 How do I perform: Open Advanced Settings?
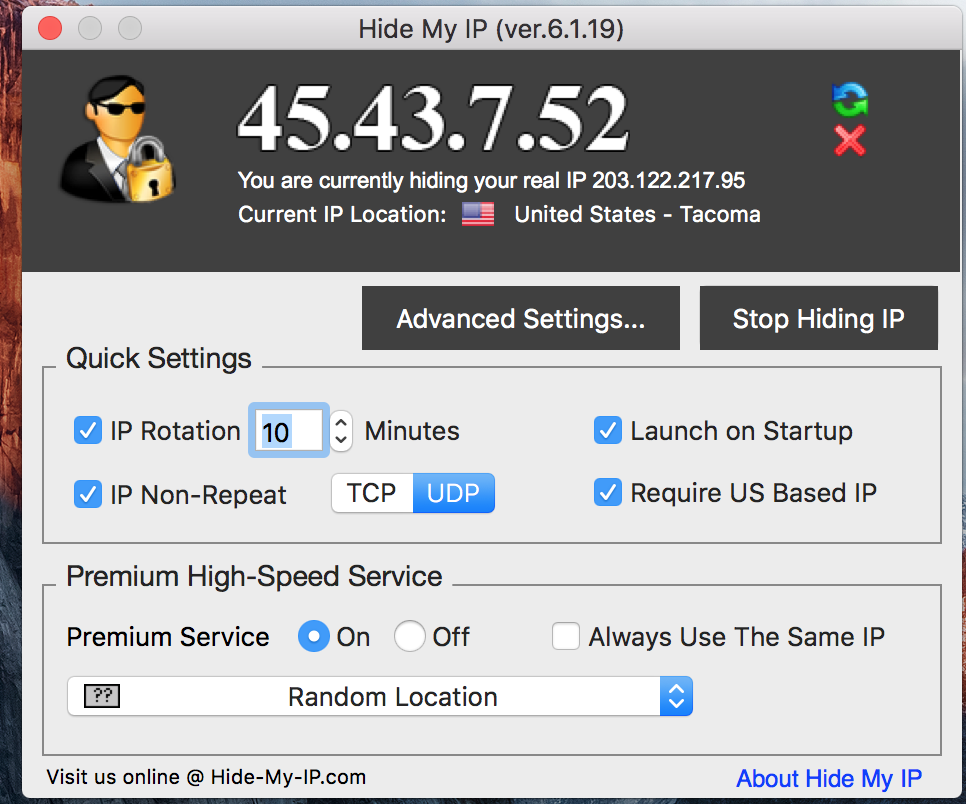click(x=521, y=318)
